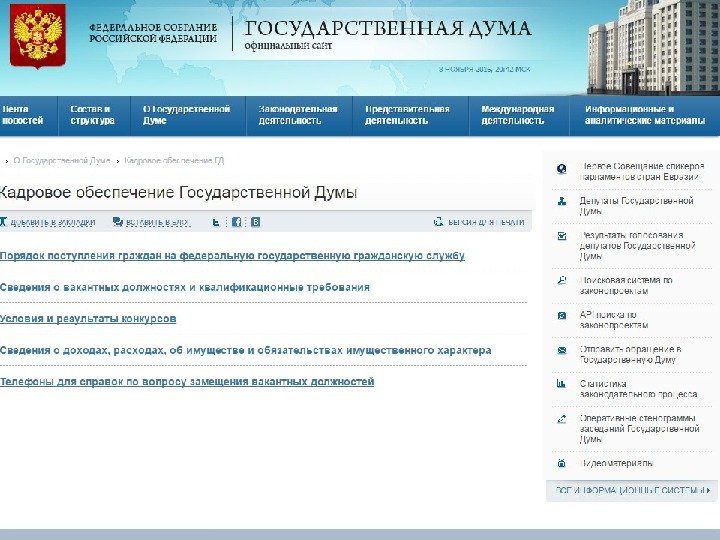Open Поисковая система по законопроектам link
This screenshot has height=540, width=720.
click(626, 286)
